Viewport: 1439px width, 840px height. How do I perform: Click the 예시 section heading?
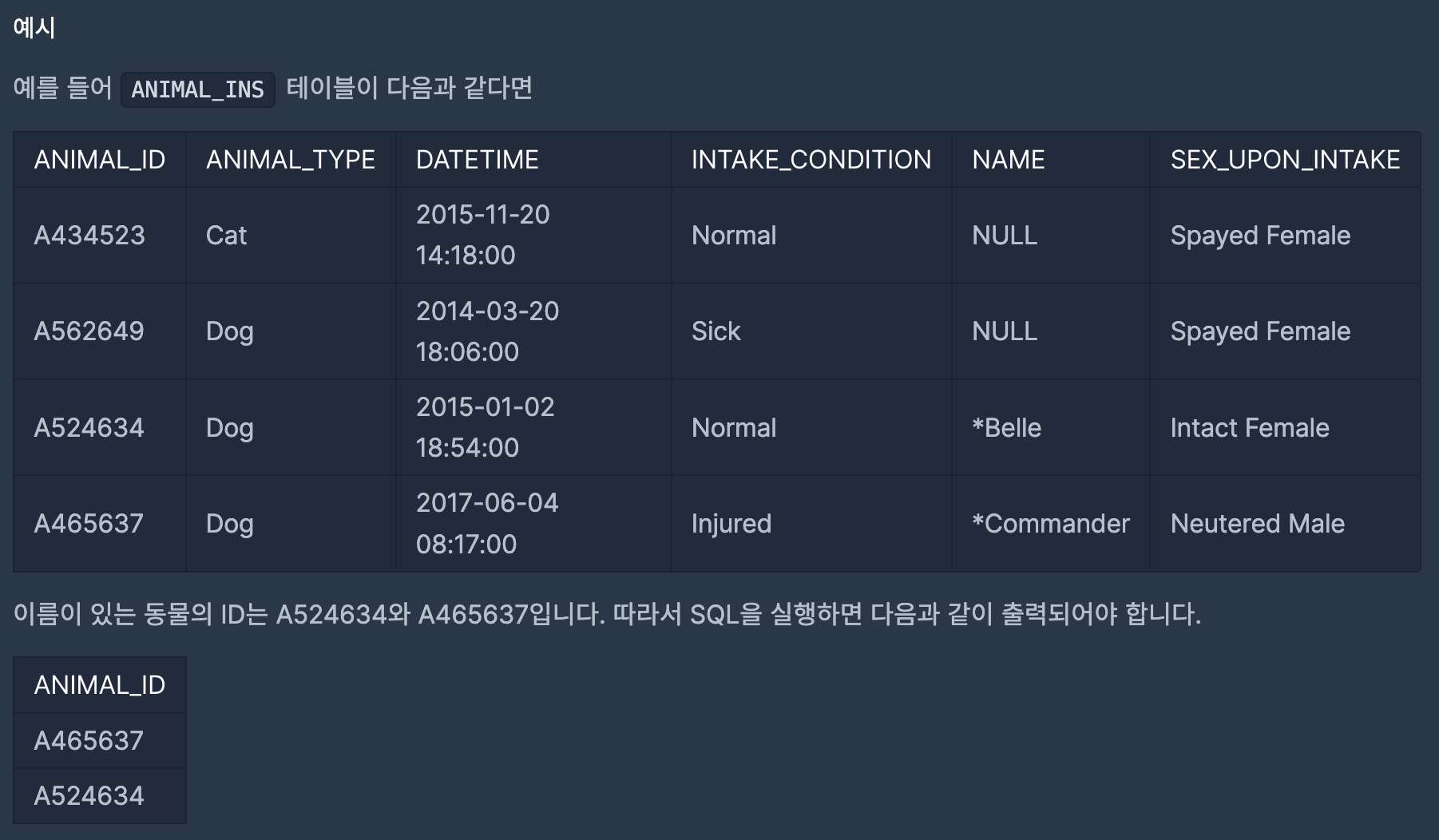(x=34, y=28)
